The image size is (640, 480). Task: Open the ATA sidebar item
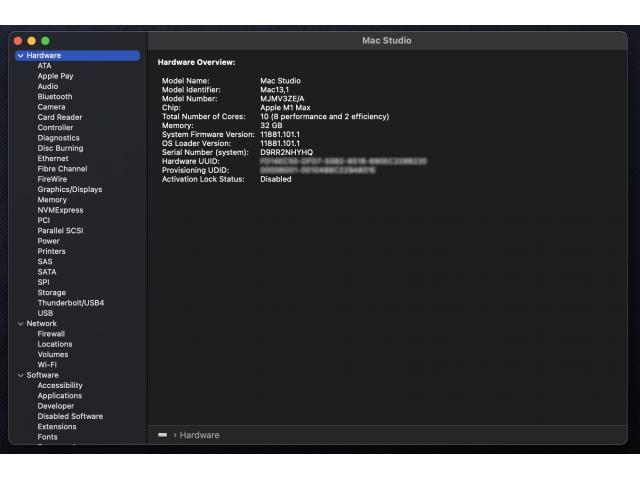click(x=44, y=66)
